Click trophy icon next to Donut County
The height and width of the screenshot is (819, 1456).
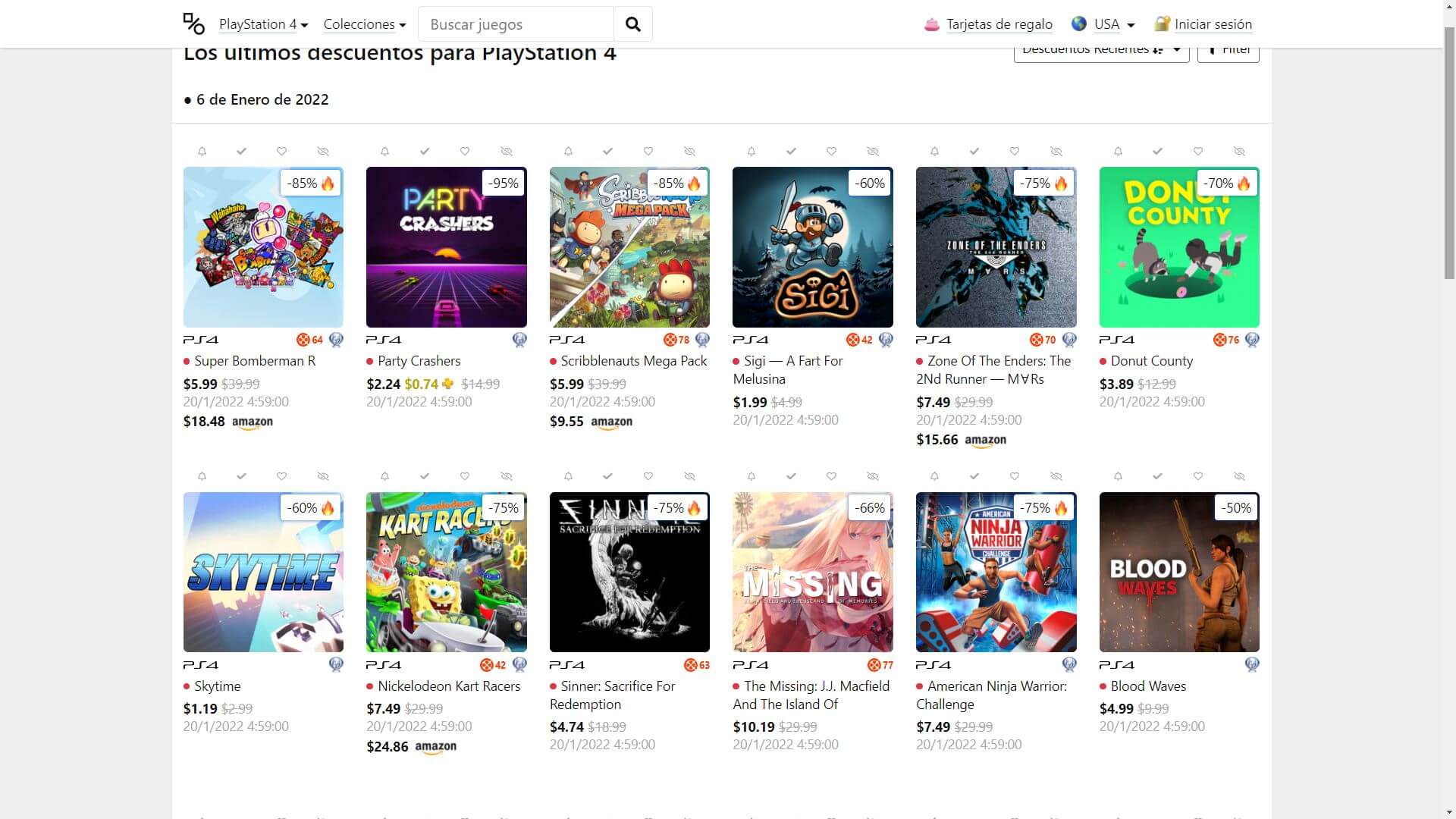click(1252, 340)
